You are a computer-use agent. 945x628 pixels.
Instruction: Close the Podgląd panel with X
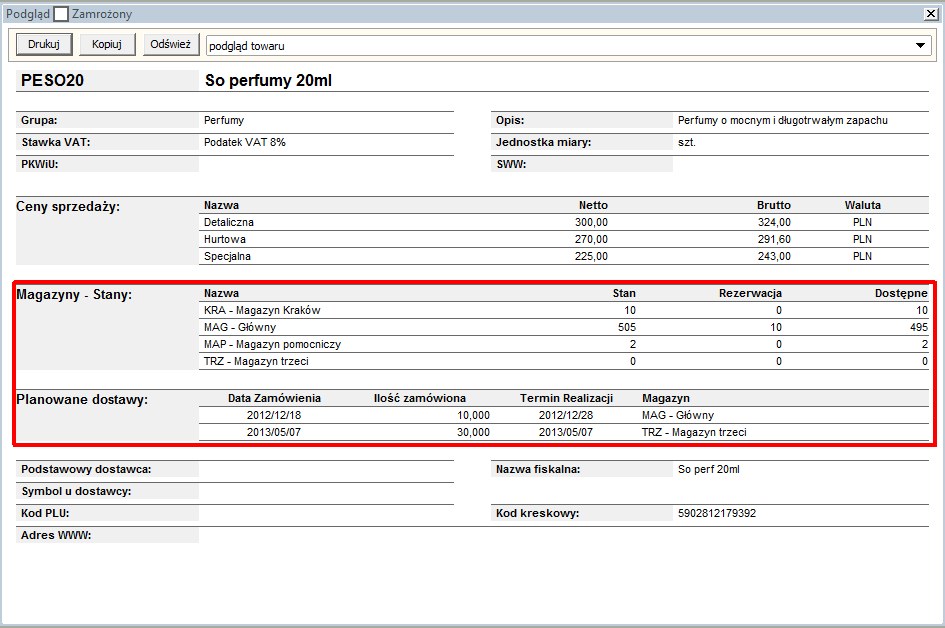(x=931, y=13)
